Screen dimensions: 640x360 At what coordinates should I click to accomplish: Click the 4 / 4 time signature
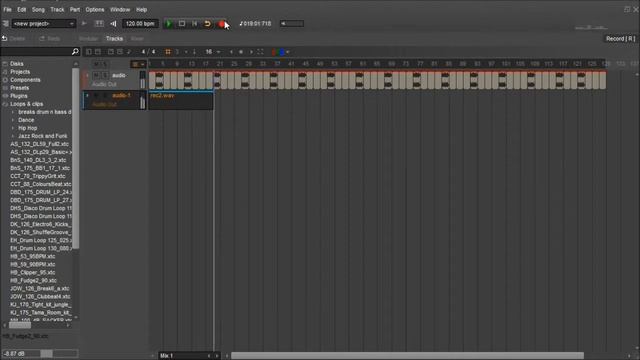click(x=148, y=52)
